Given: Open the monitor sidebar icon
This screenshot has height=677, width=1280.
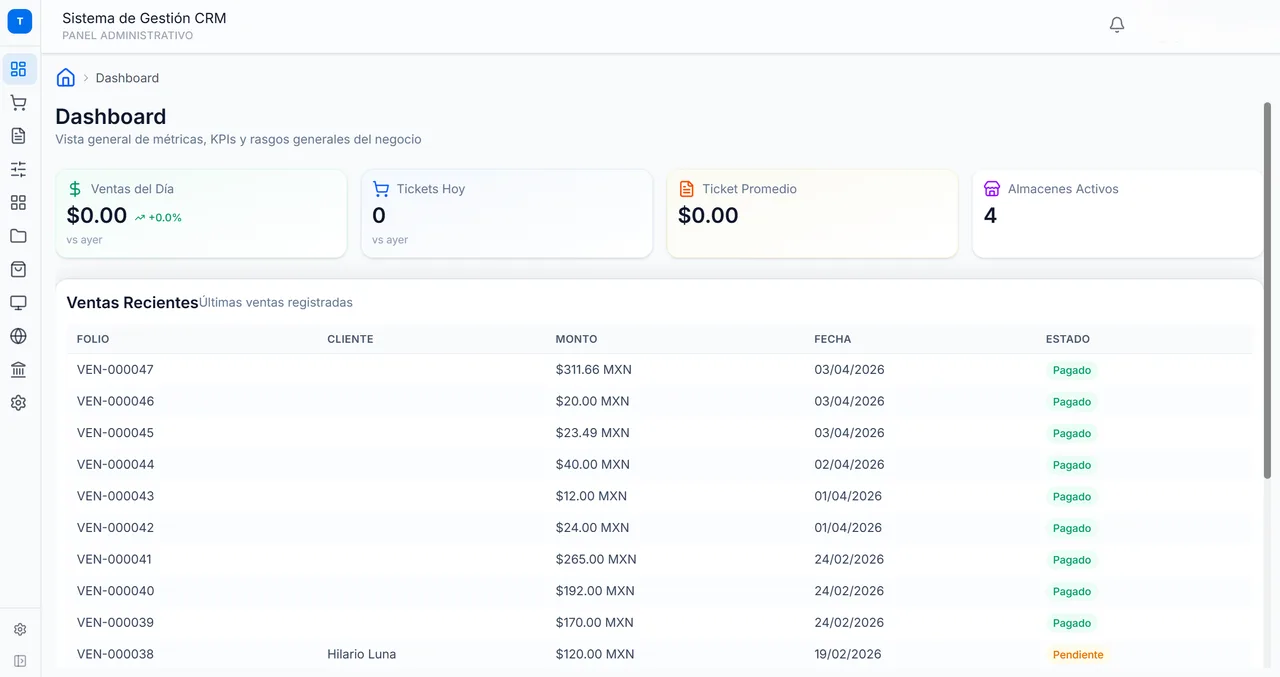Looking at the screenshot, I should pos(18,303).
